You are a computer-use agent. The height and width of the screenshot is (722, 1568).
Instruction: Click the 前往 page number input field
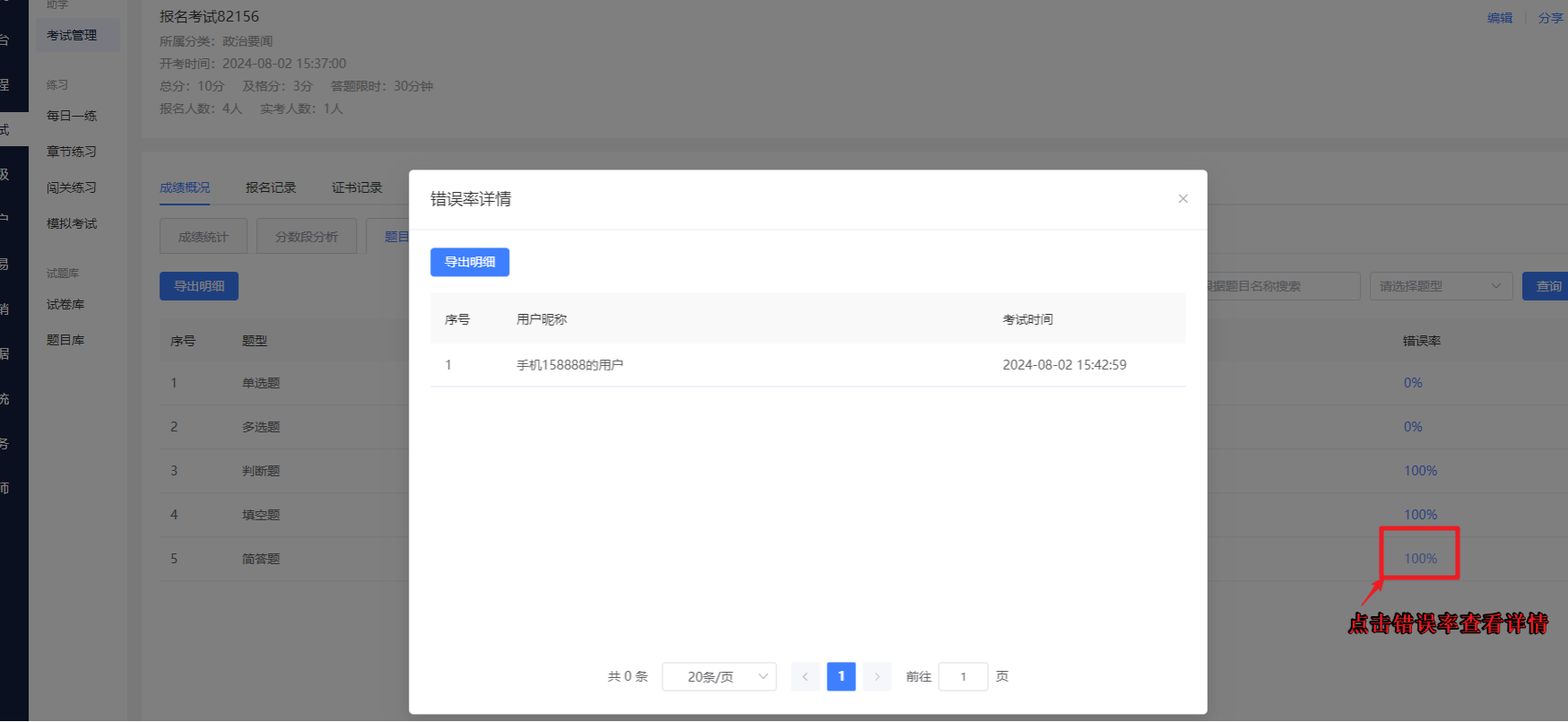tap(963, 676)
